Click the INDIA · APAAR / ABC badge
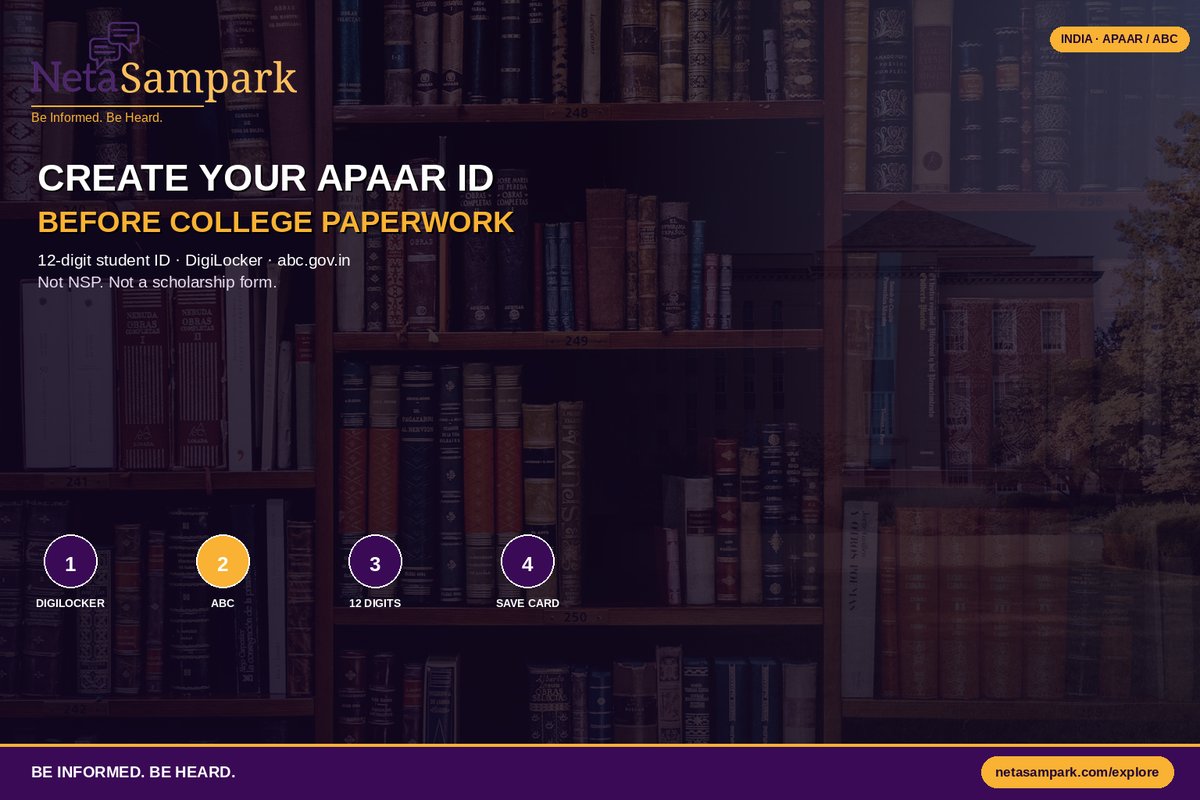Screen dimensions: 1200x800 tap(1118, 39)
